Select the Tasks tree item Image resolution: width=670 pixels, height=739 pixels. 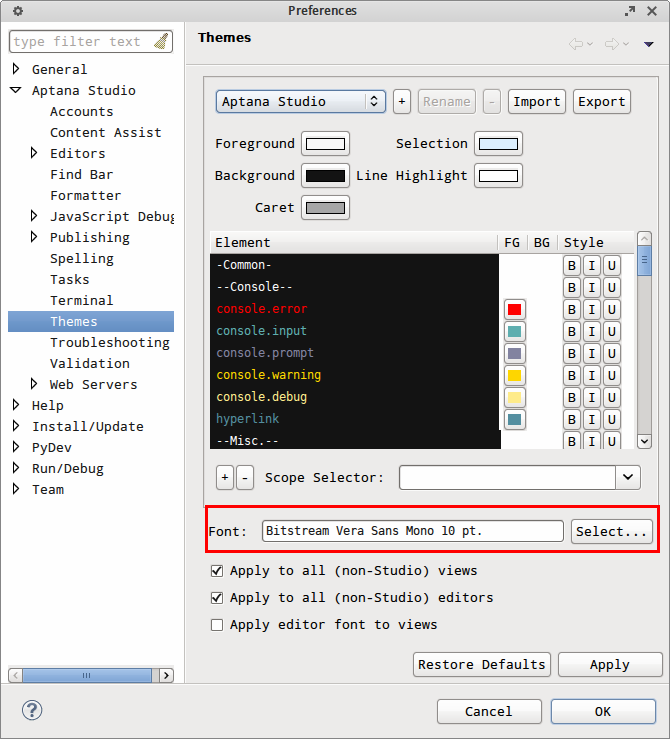pos(70,279)
